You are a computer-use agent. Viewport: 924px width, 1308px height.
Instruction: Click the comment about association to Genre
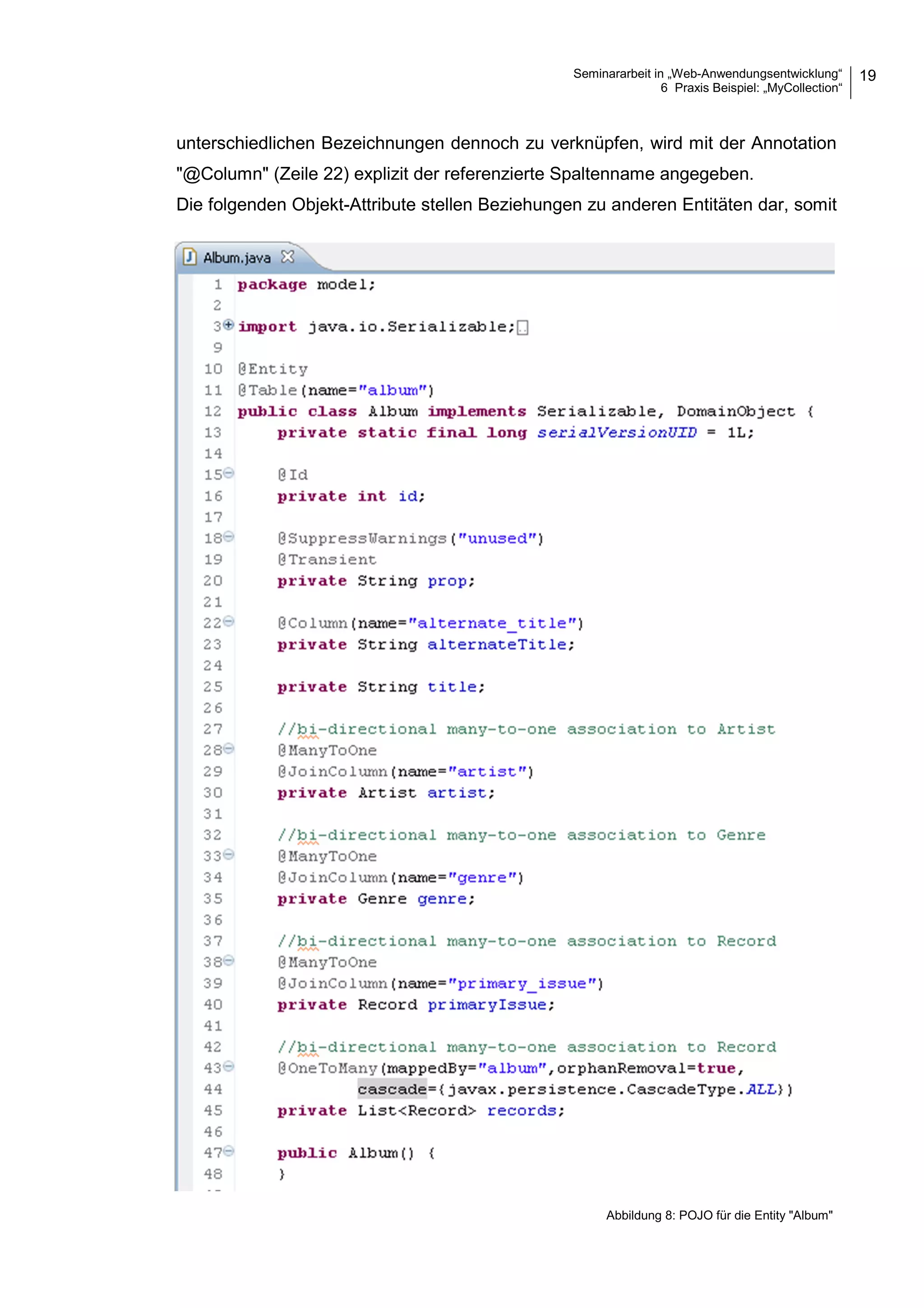[522, 836]
